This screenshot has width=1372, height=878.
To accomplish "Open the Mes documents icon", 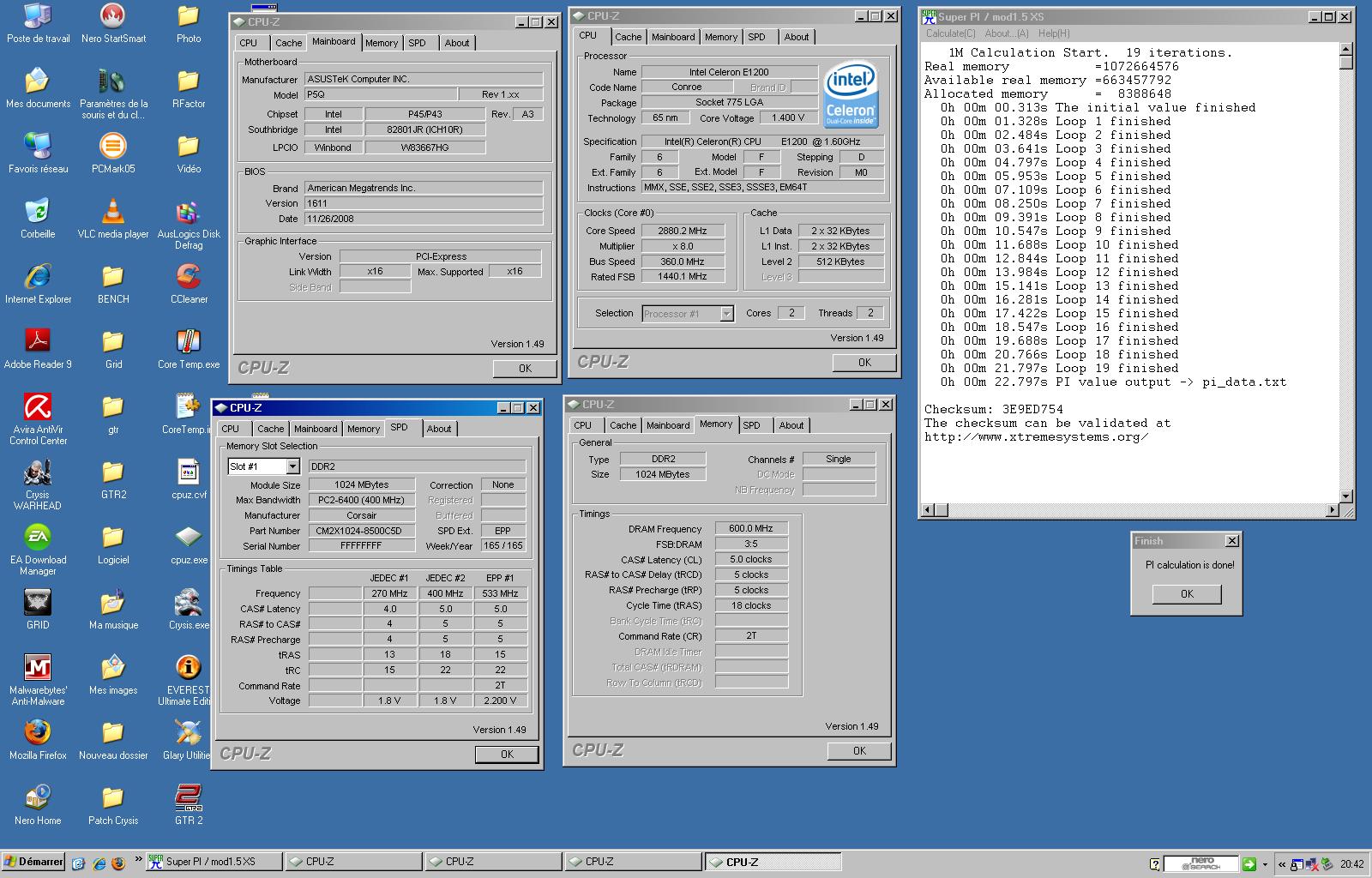I will (x=38, y=88).
